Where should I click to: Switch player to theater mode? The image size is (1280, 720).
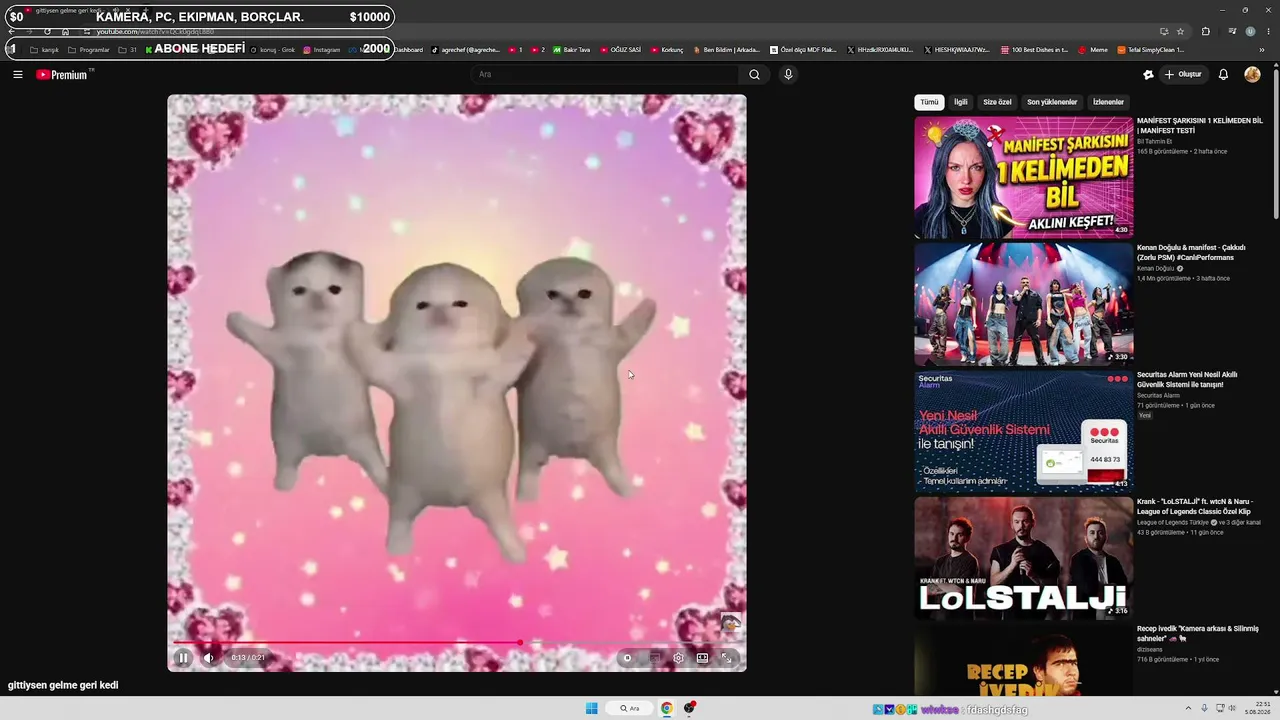702,657
